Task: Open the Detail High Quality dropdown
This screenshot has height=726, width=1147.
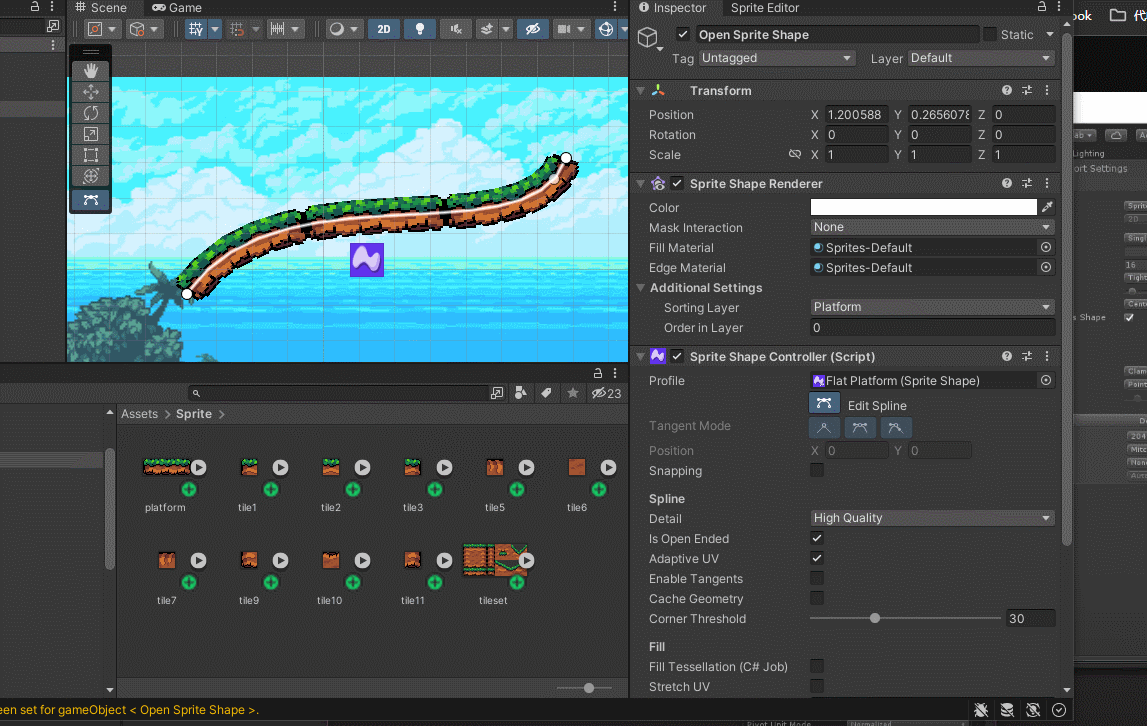Action: pyautogui.click(x=933, y=518)
